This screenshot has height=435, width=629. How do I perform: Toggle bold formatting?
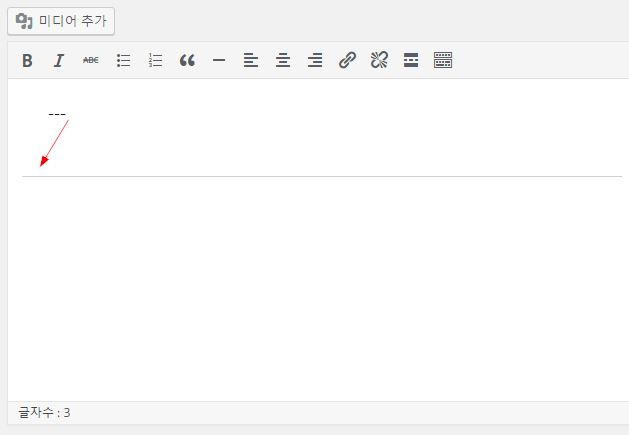(x=27, y=61)
